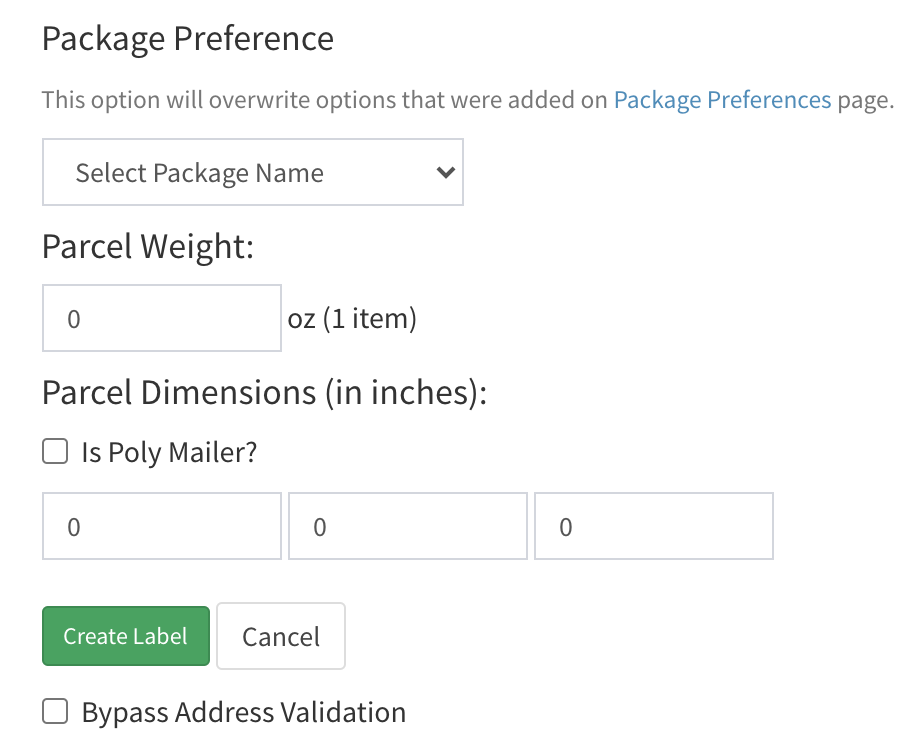Open the Select Package Name dropdown
Screen dimensions: 924x756
tap(253, 172)
